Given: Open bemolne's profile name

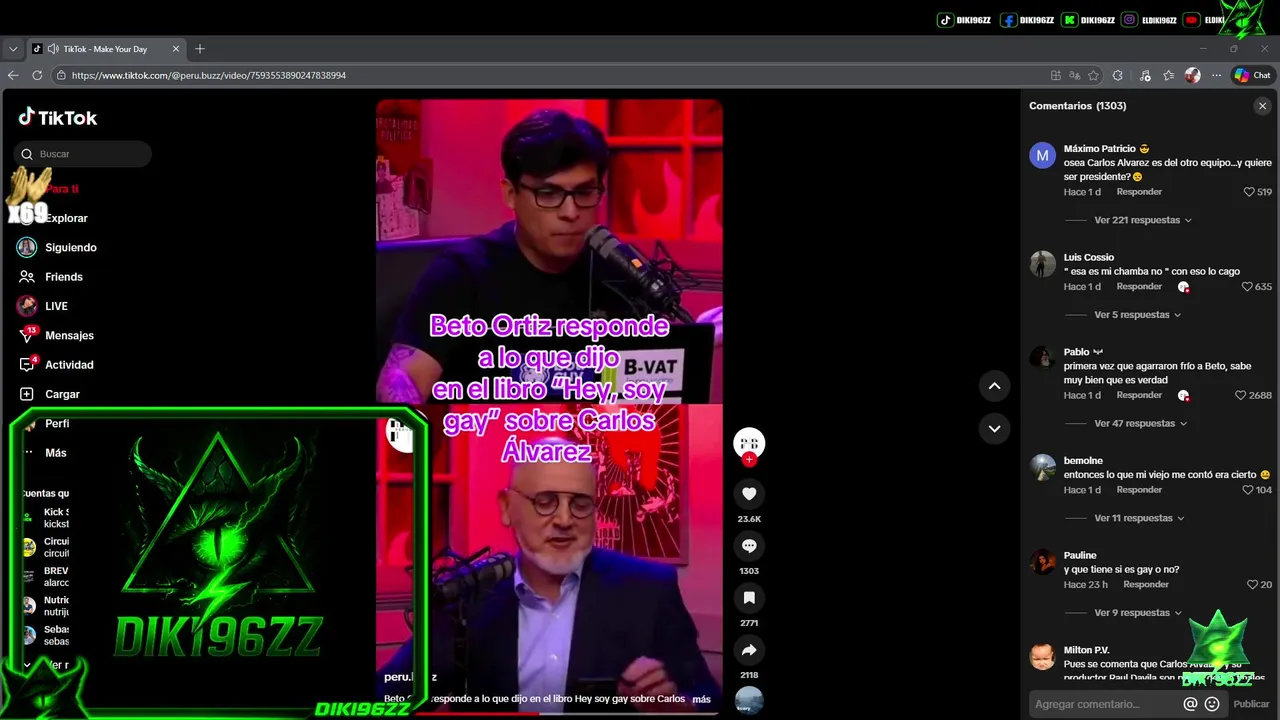Looking at the screenshot, I should (1083, 461).
